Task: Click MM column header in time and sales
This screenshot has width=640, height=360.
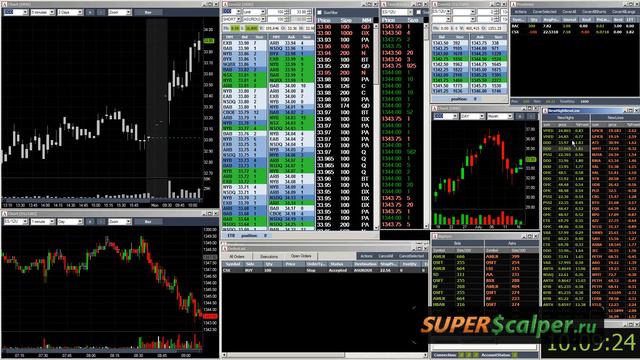Action: coord(366,20)
